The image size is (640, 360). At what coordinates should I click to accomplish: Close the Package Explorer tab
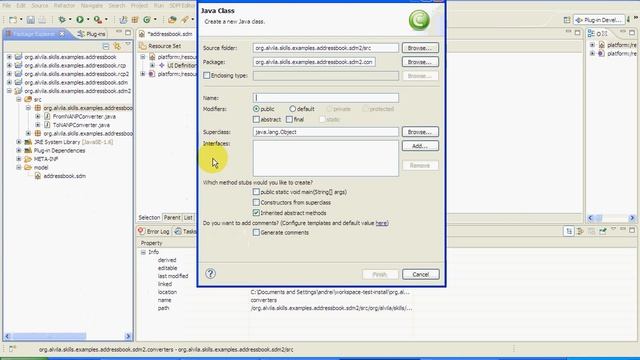pyautogui.click(x=62, y=34)
